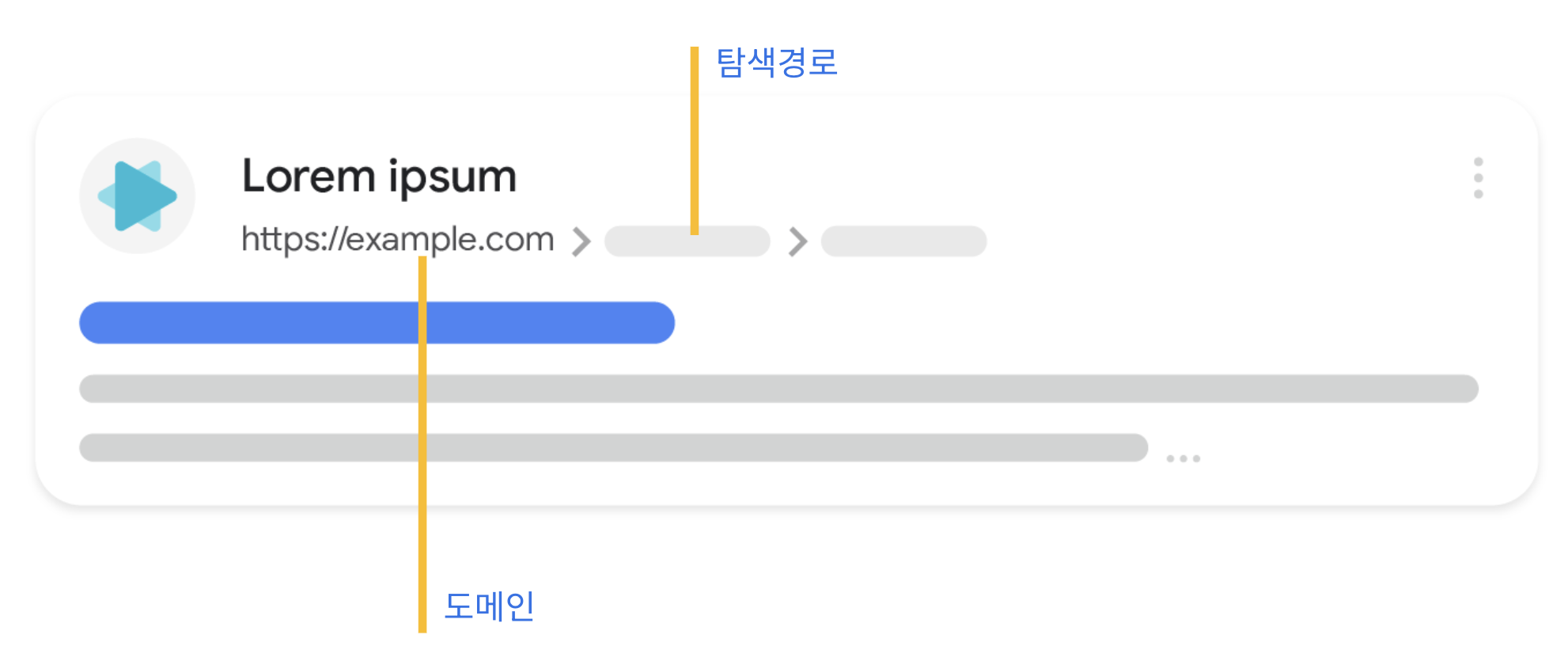
Task: Click the gray circle around the favicon
Action: [x=138, y=196]
